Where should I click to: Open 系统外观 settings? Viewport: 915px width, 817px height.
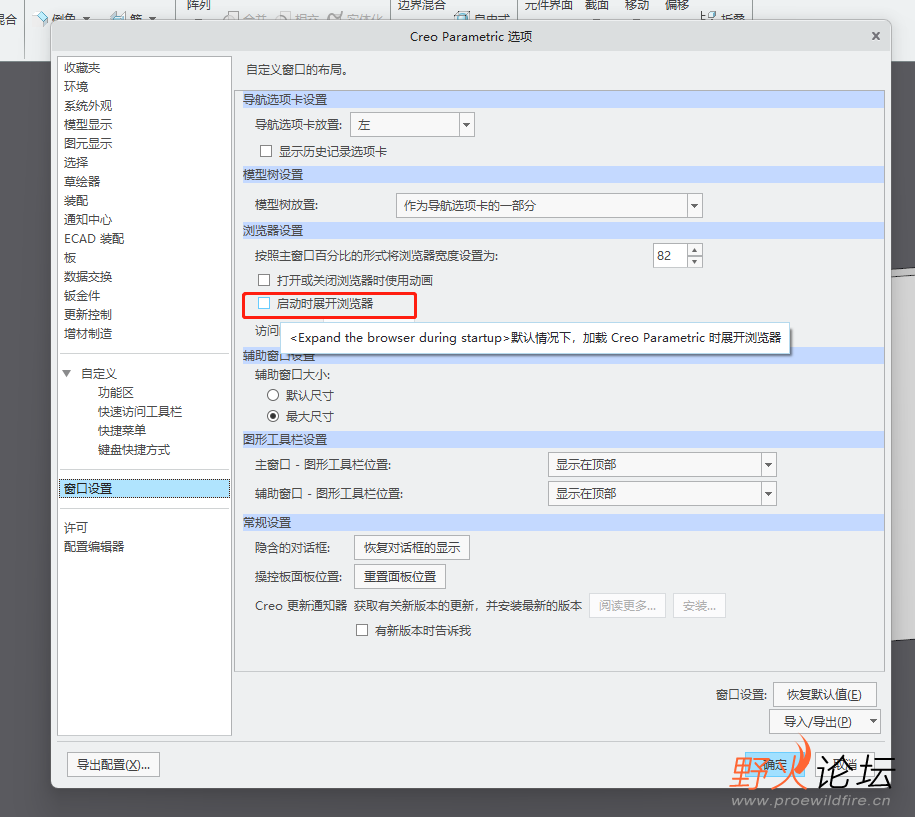(88, 106)
